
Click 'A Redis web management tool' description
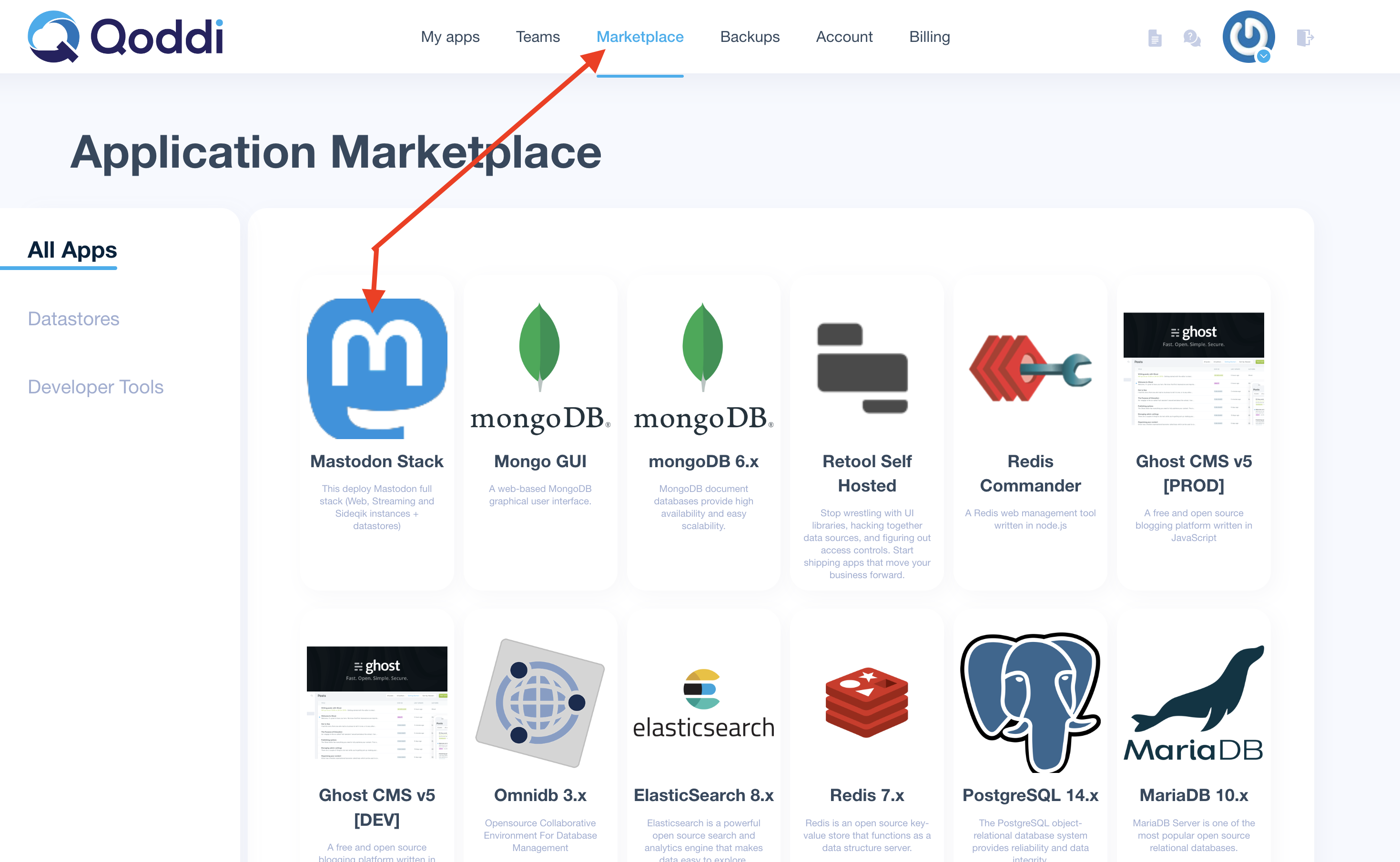coord(1030,520)
